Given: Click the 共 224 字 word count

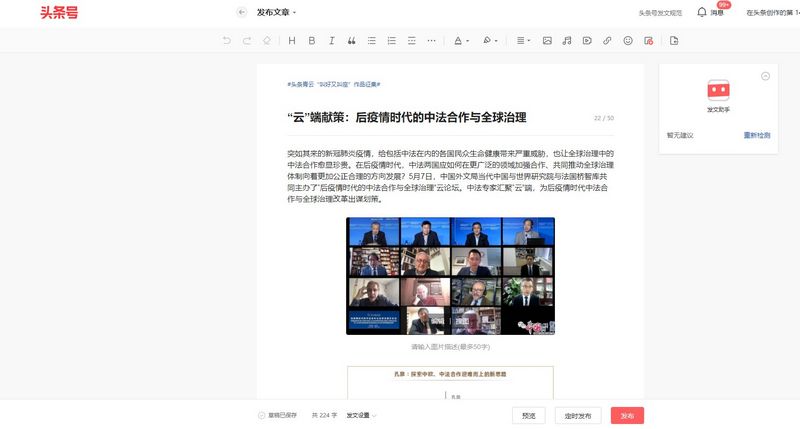Looking at the screenshot, I should click(x=324, y=415).
